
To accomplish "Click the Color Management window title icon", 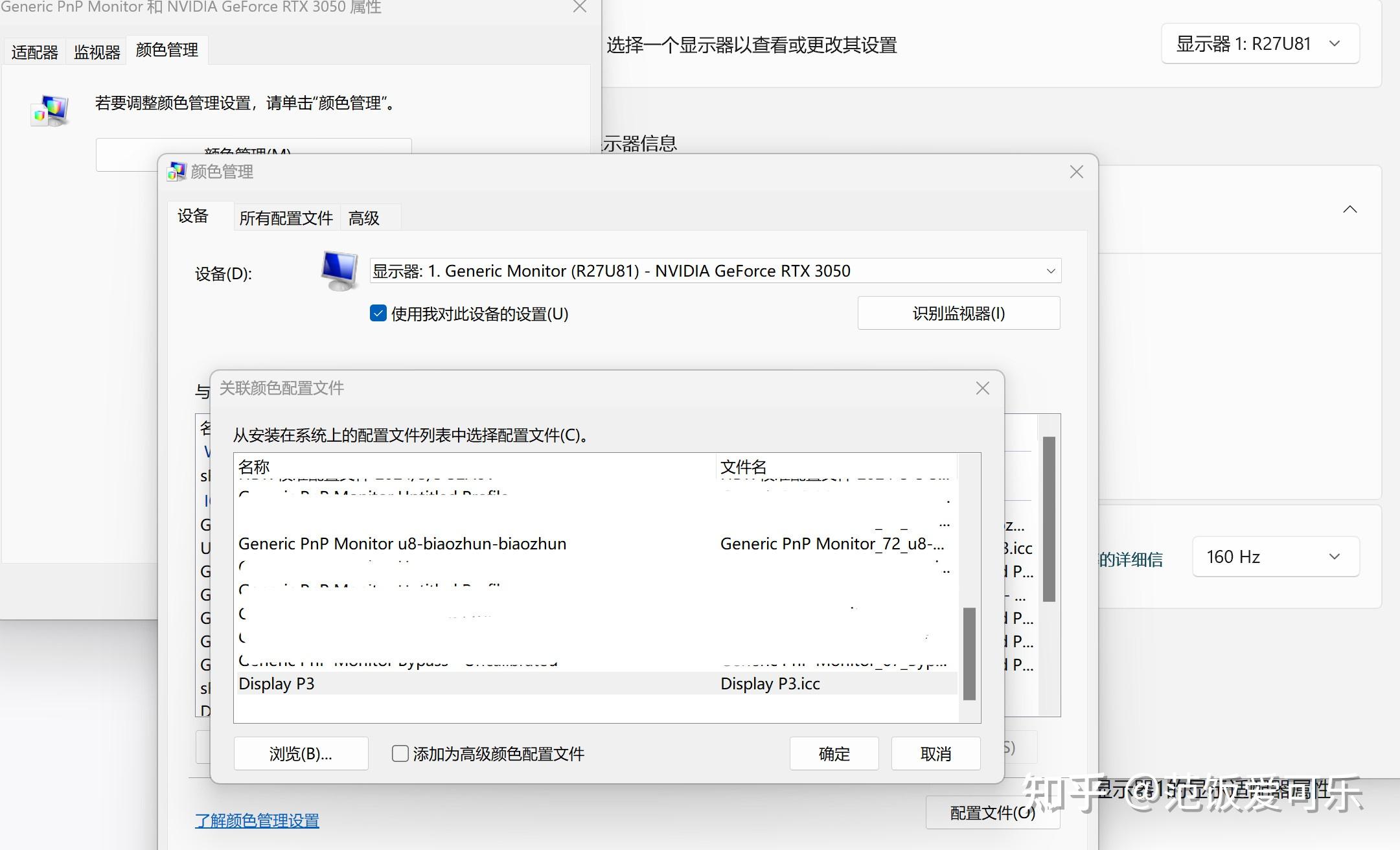I will point(176,172).
